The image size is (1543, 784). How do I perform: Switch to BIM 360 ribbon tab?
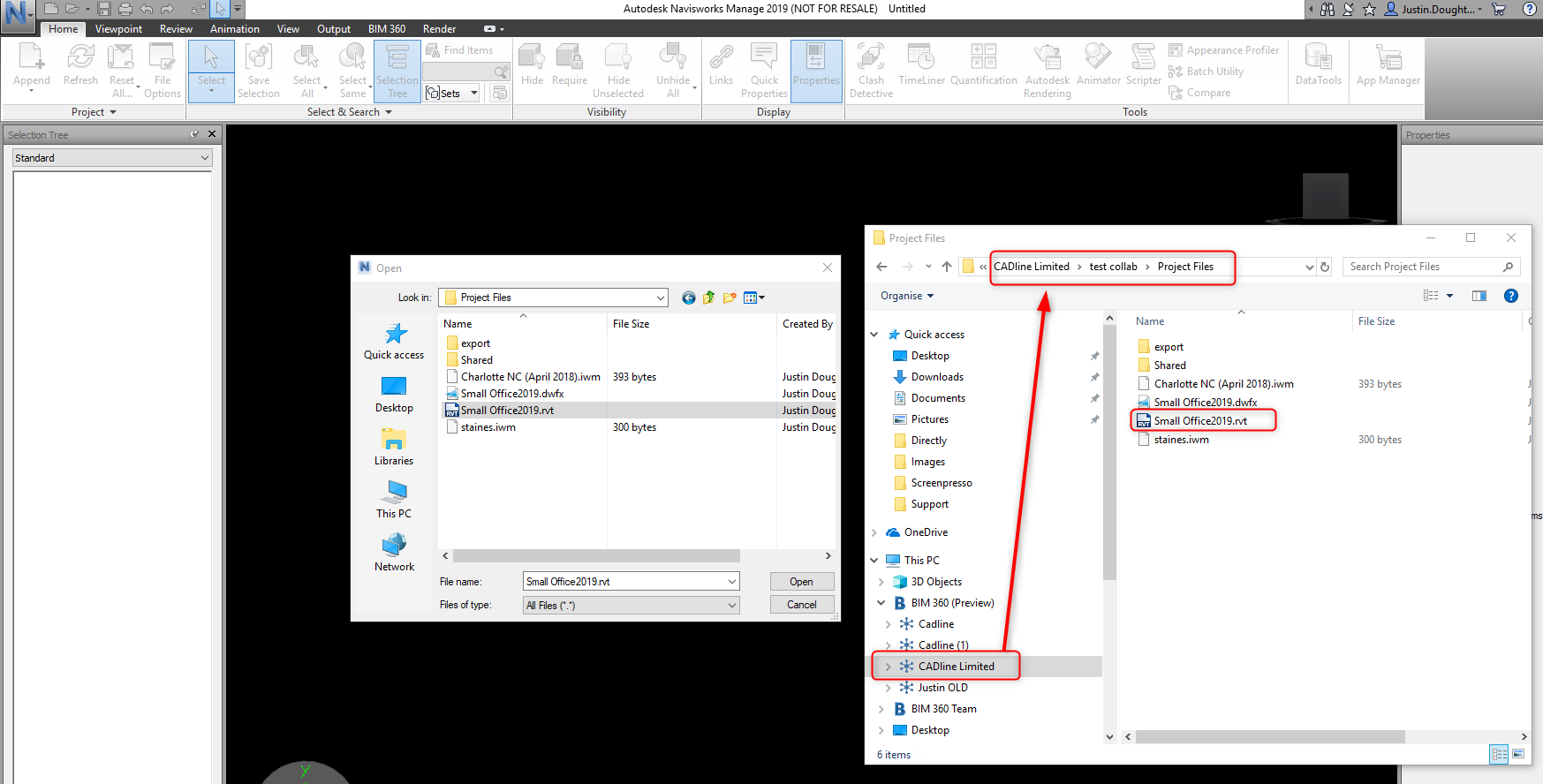coord(387,29)
